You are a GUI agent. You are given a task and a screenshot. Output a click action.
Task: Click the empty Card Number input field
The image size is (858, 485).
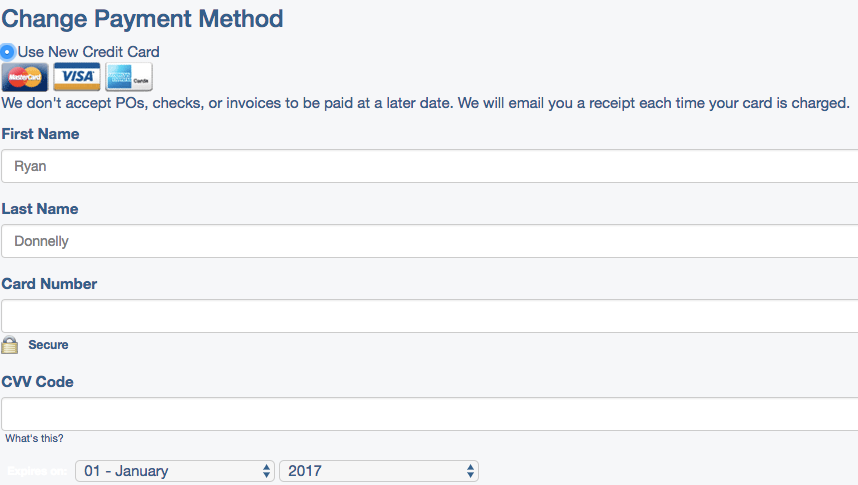[x=430, y=316]
